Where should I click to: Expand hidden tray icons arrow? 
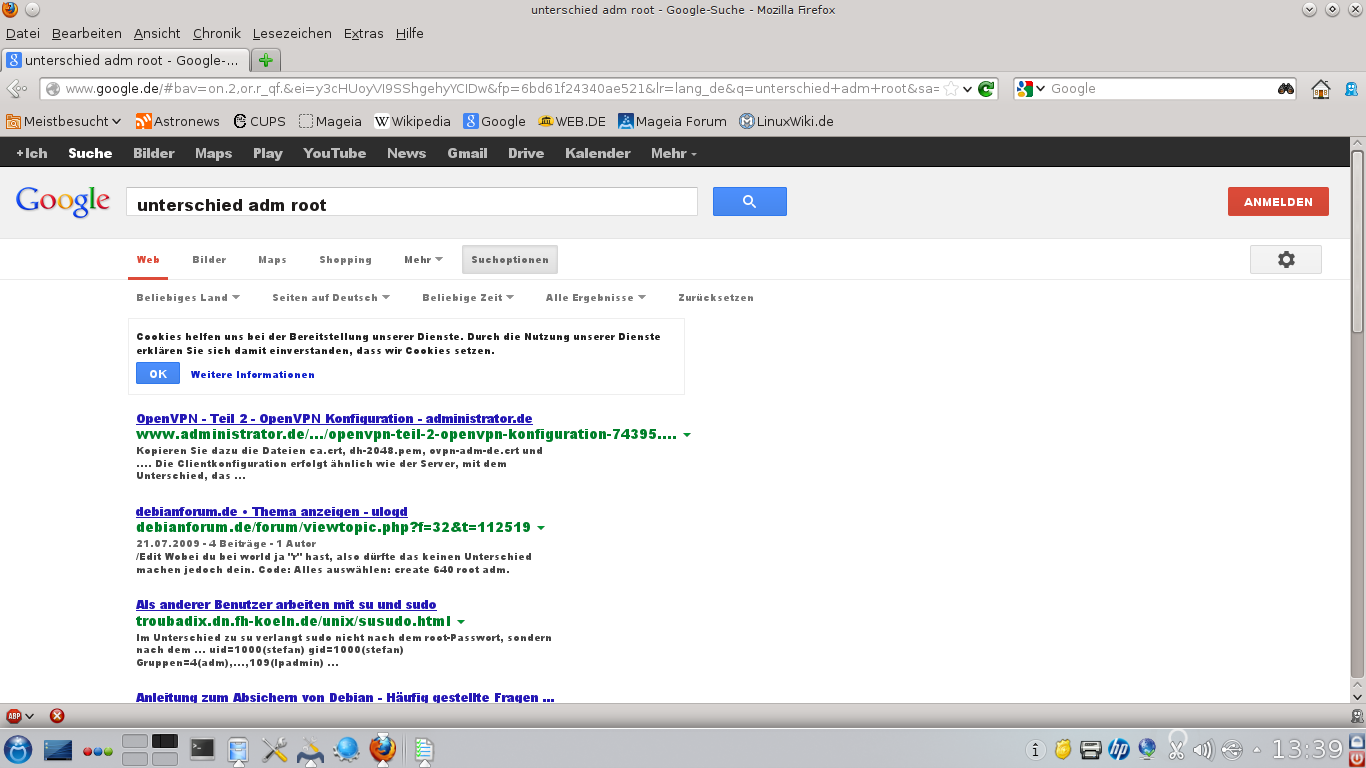point(1257,750)
